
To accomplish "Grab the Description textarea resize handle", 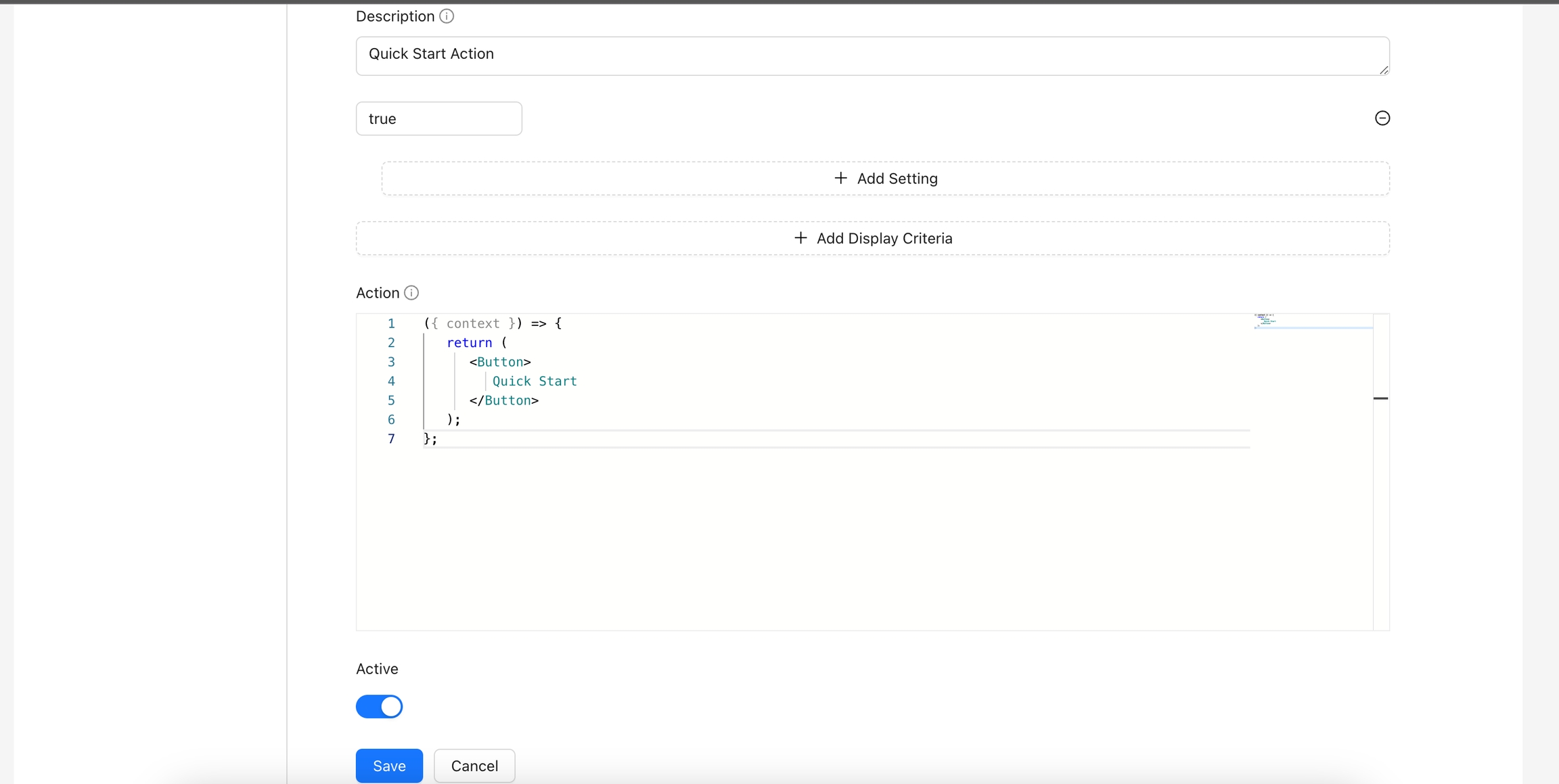I will pyautogui.click(x=1384, y=70).
